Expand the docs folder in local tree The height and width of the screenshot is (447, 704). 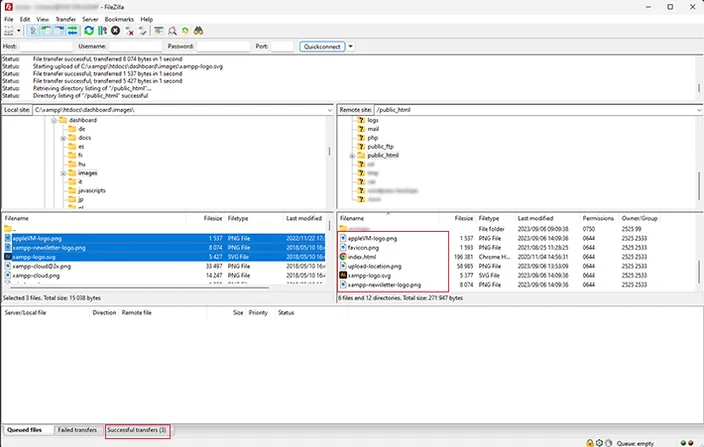[x=63, y=138]
